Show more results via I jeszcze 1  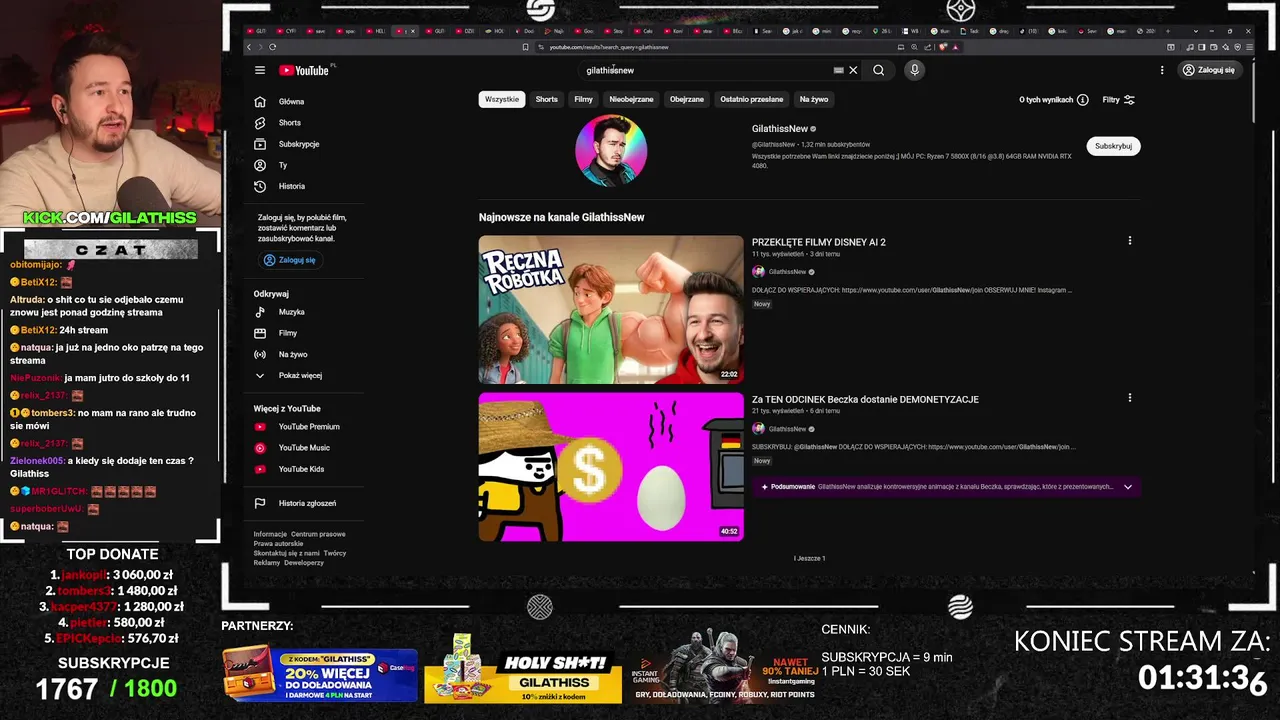[x=810, y=558]
